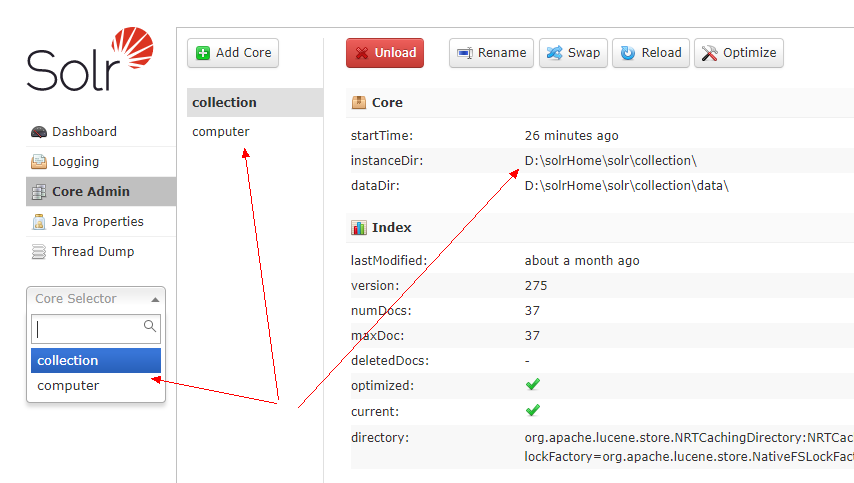Click lastModified value about a month ago

tap(582, 261)
